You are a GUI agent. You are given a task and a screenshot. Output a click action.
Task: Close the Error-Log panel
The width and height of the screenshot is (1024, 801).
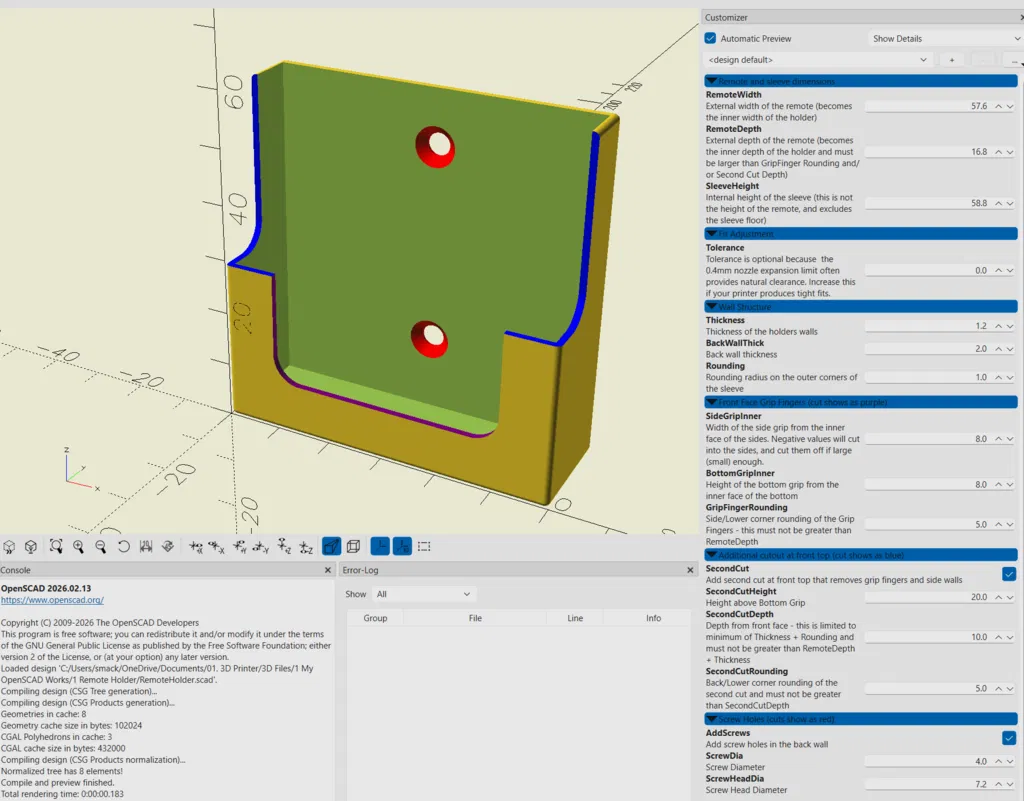(690, 570)
